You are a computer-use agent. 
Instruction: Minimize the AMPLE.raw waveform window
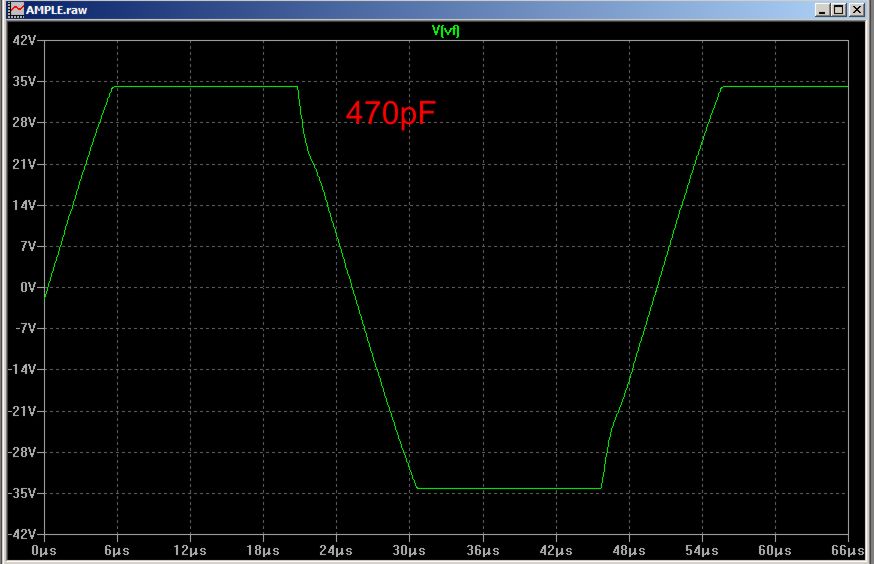tap(822, 9)
